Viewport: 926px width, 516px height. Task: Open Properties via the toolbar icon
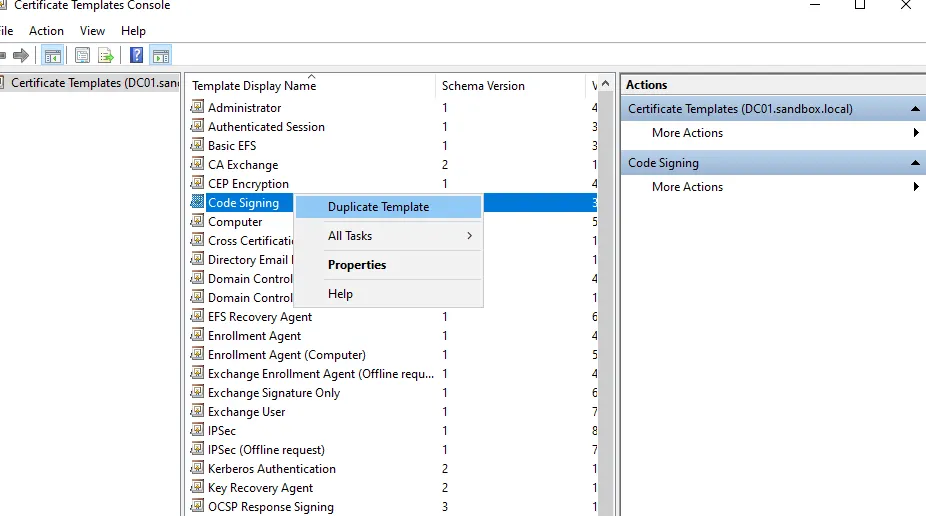[x=82, y=56]
